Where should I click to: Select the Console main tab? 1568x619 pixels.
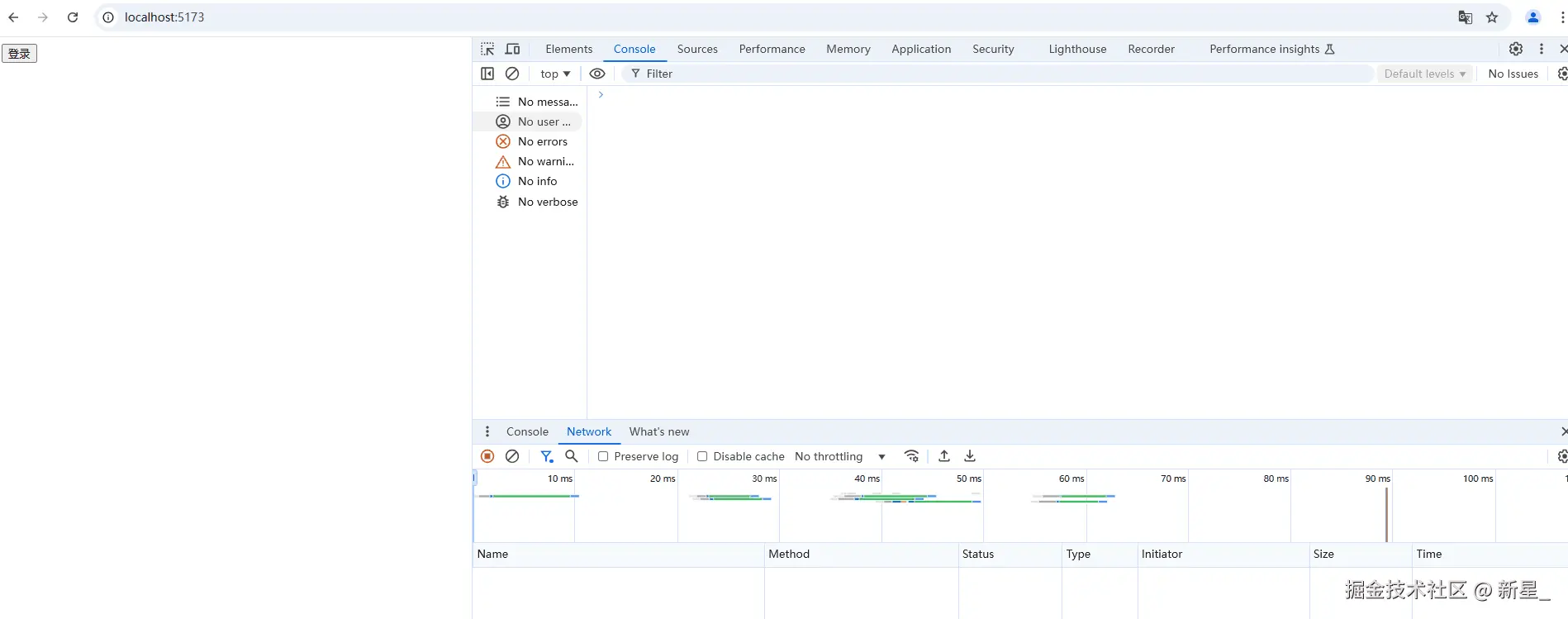click(634, 50)
